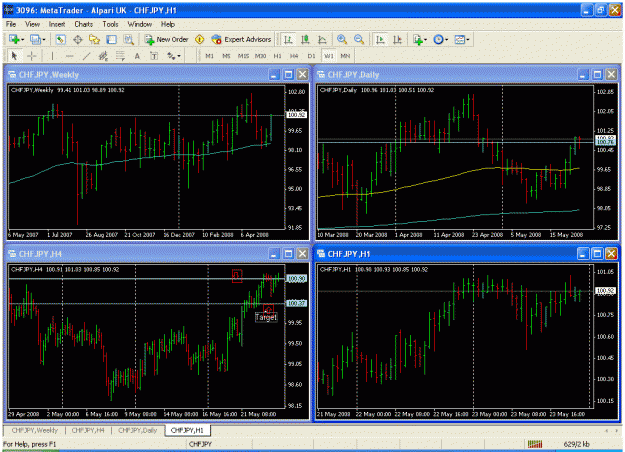Set timeframe to M1
This screenshot has width=625, height=452.
tap(209, 56)
